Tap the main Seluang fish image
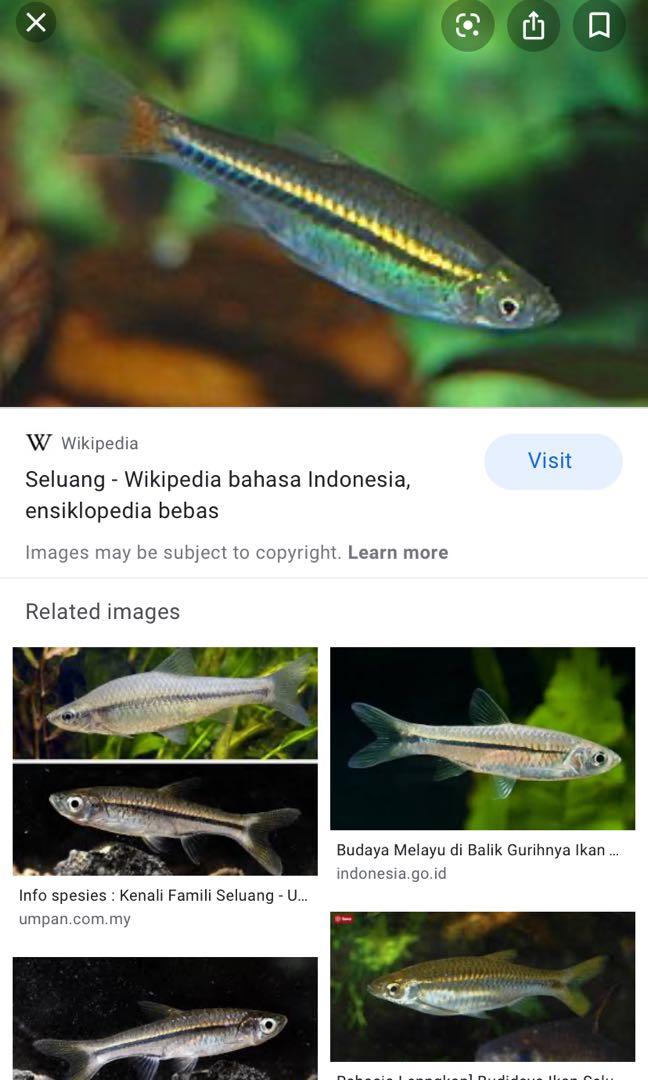 tap(324, 204)
